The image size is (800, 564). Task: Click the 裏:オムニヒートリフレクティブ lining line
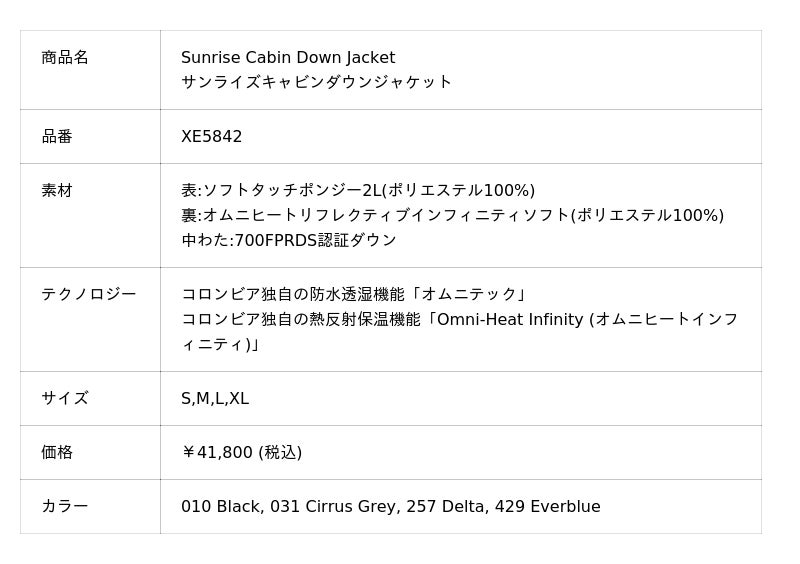click(452, 215)
